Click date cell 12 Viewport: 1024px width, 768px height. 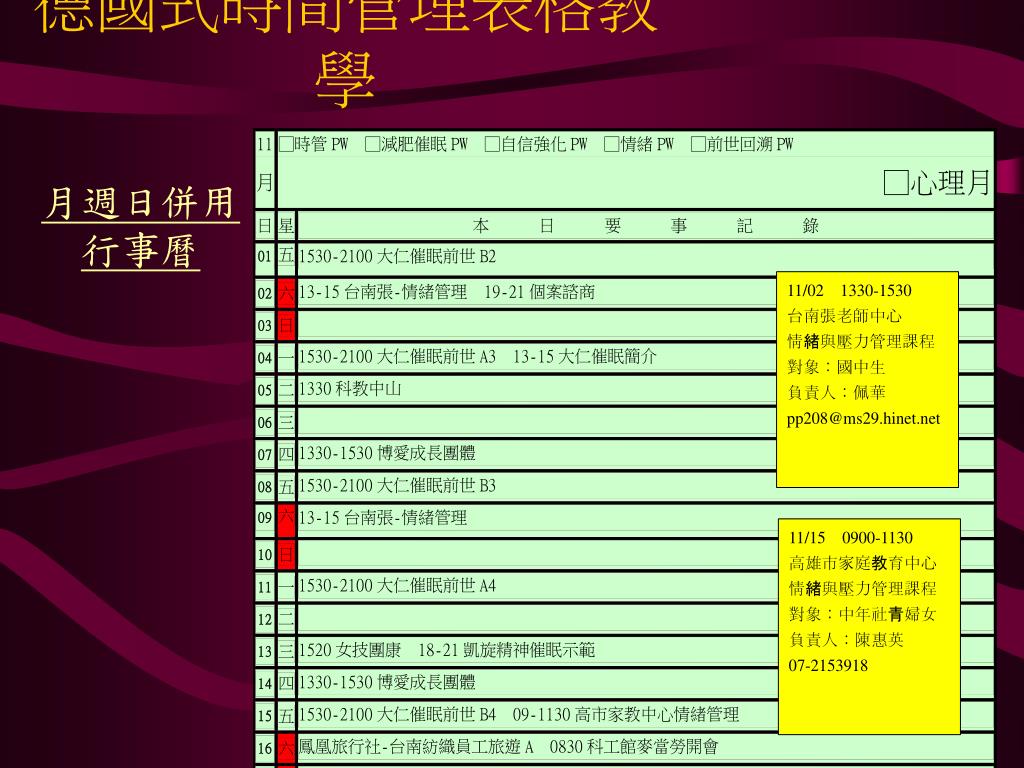pyautogui.click(x=264, y=619)
